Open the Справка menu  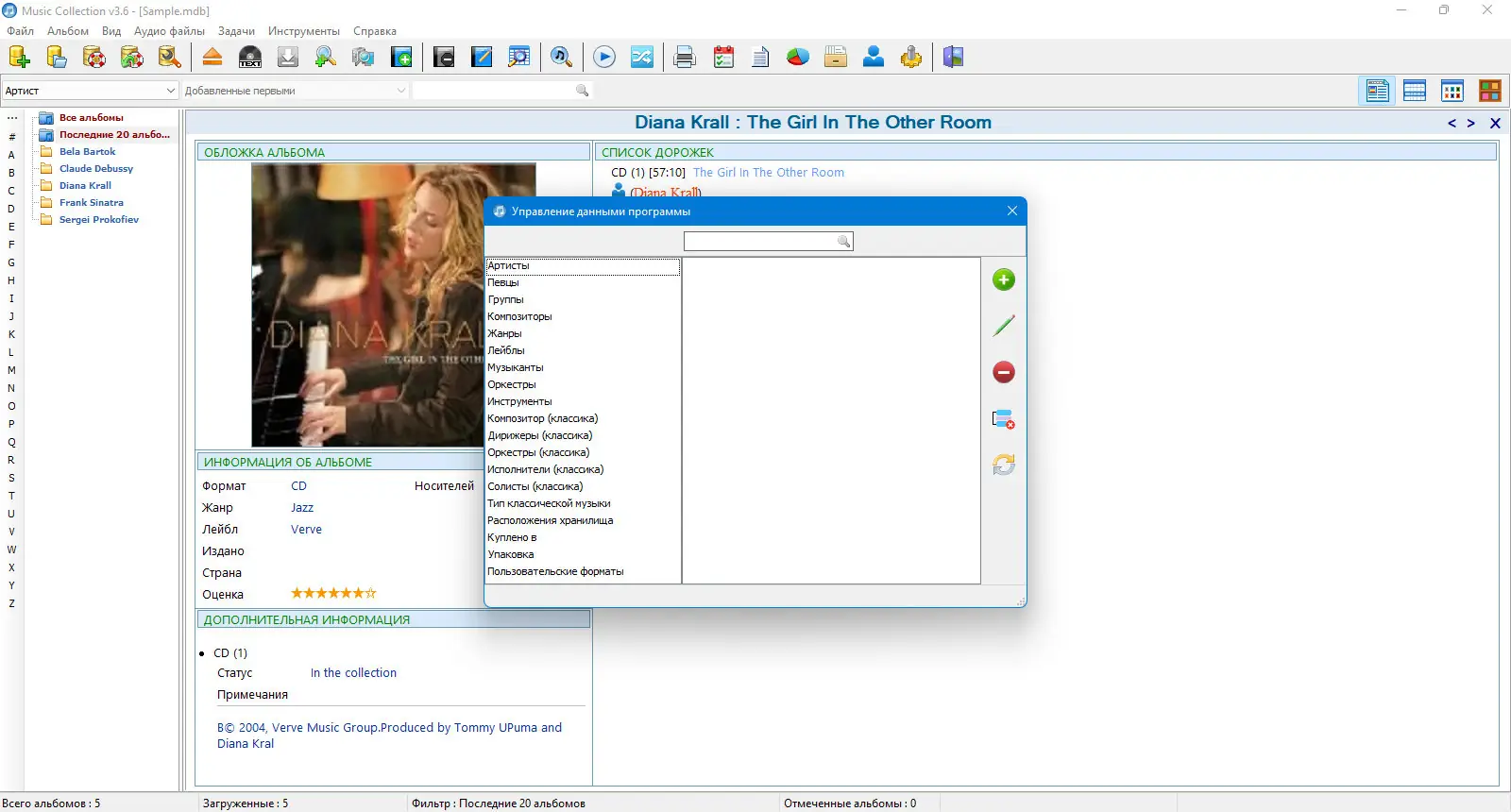click(375, 31)
